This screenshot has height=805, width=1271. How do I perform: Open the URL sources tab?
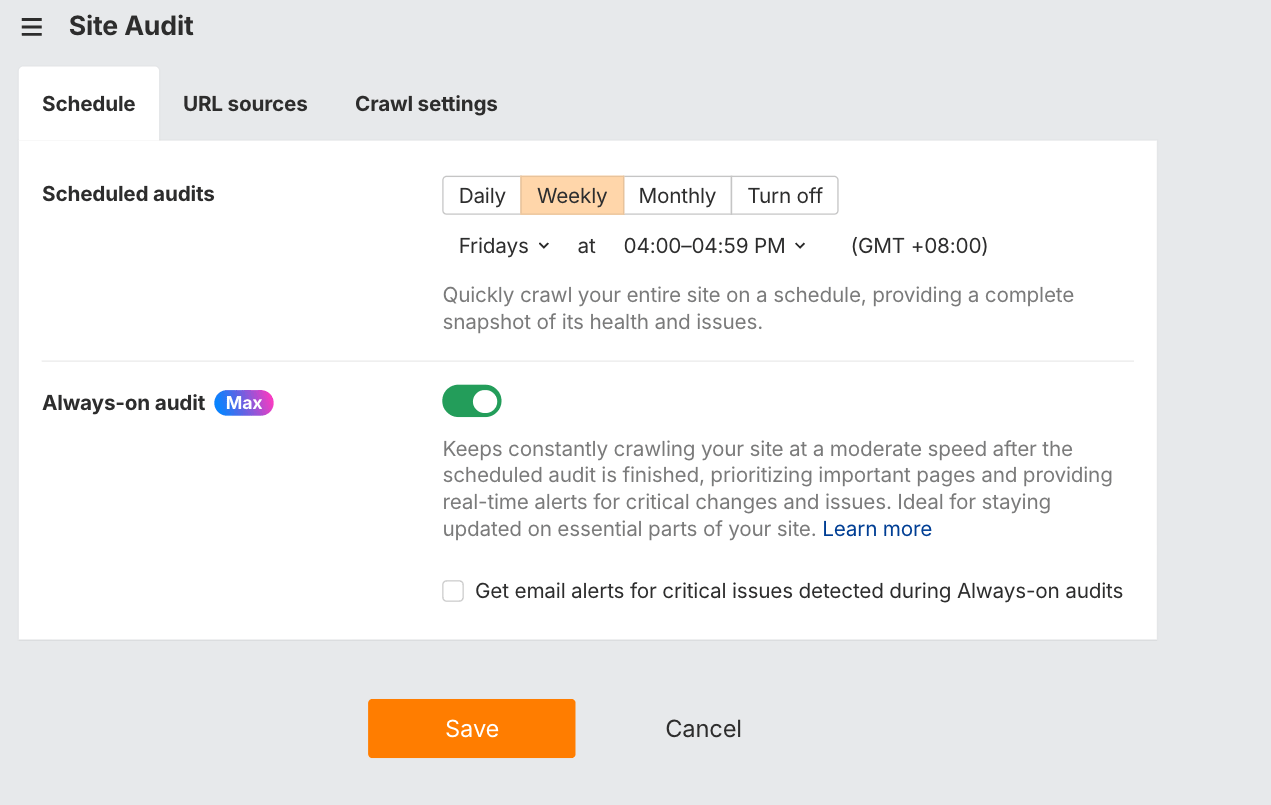coord(245,104)
